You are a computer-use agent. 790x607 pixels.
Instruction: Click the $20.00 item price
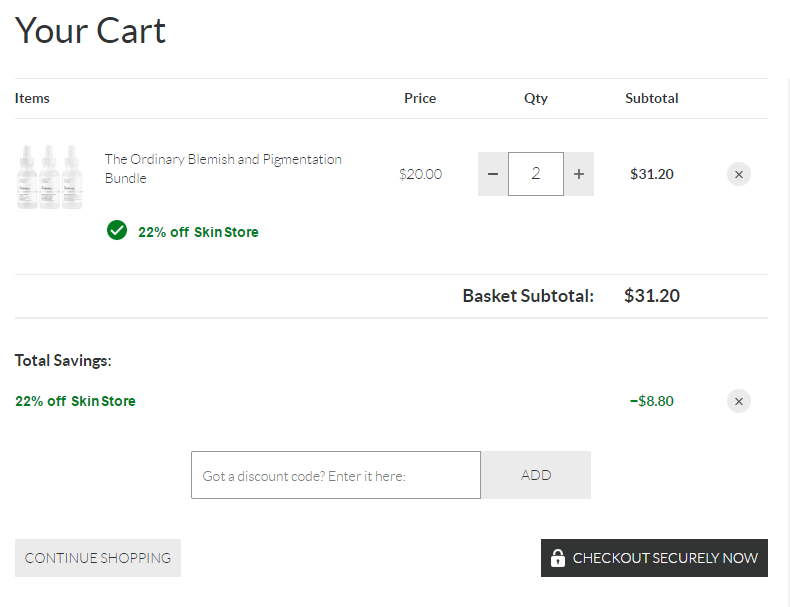click(x=420, y=174)
